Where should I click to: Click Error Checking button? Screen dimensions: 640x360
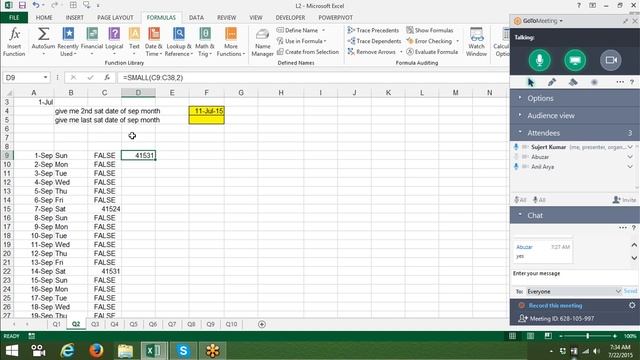430,41
